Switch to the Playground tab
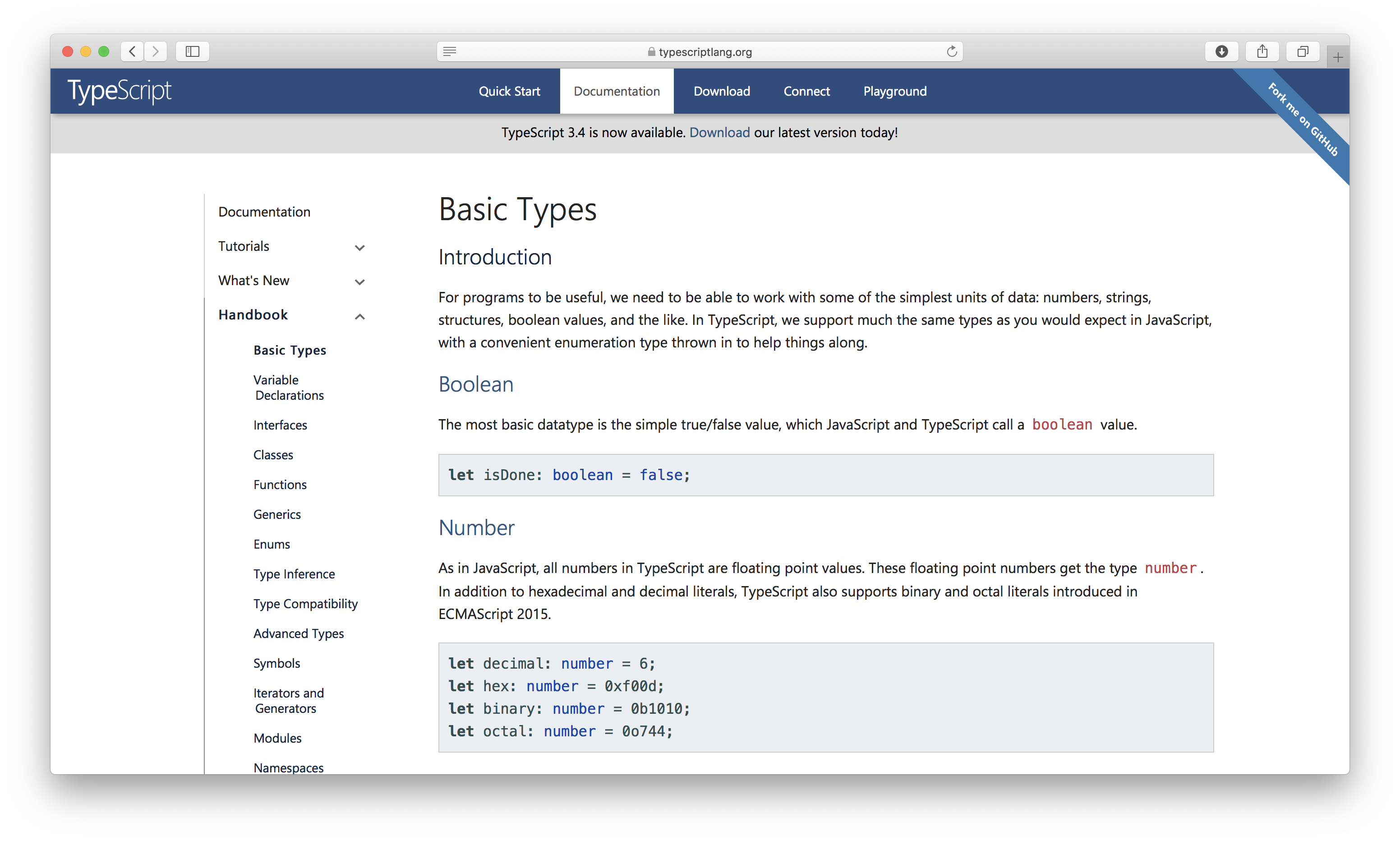Viewport: 1400px width, 841px height. [x=895, y=91]
